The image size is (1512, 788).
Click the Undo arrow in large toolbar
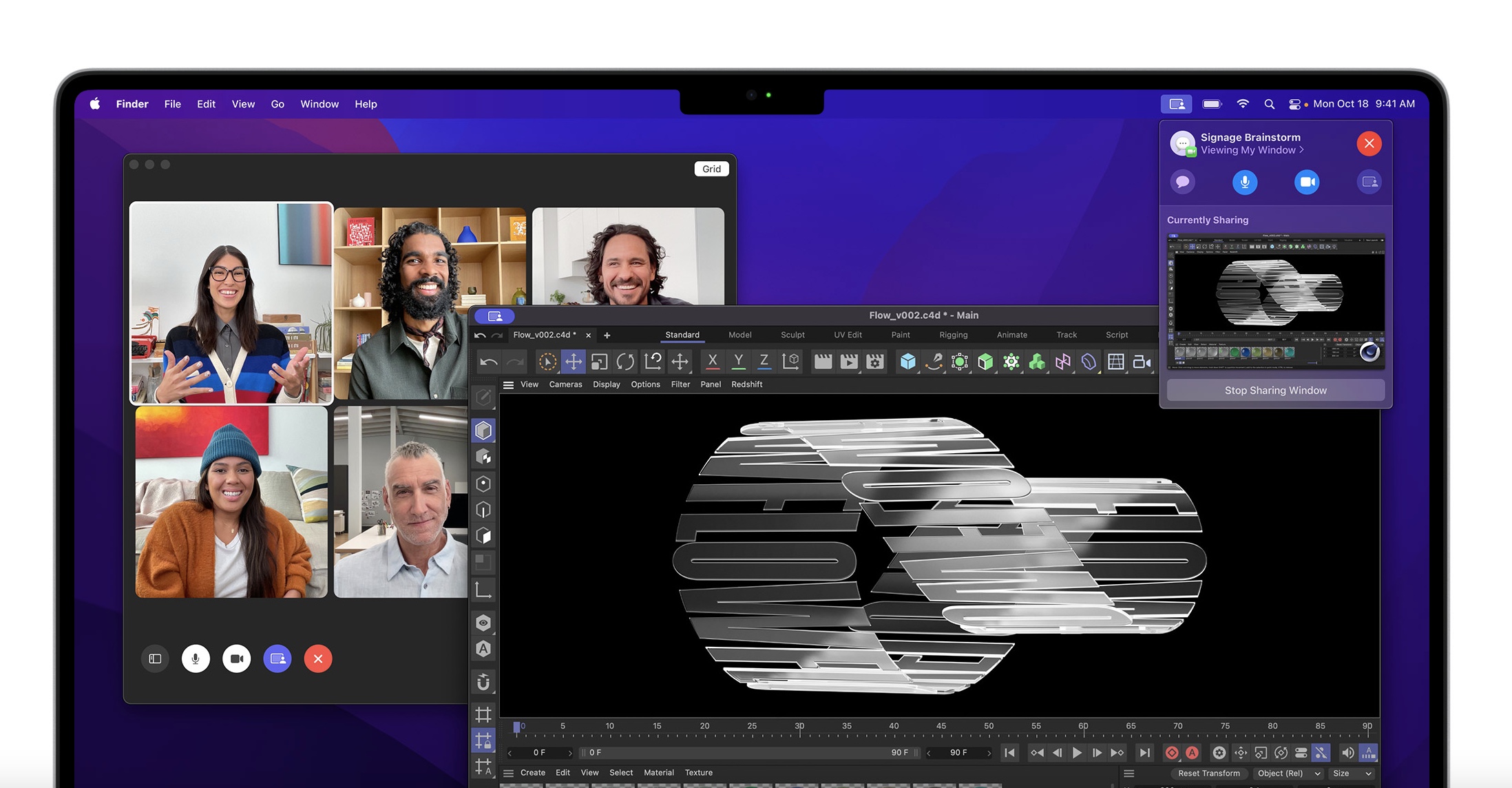tap(489, 361)
